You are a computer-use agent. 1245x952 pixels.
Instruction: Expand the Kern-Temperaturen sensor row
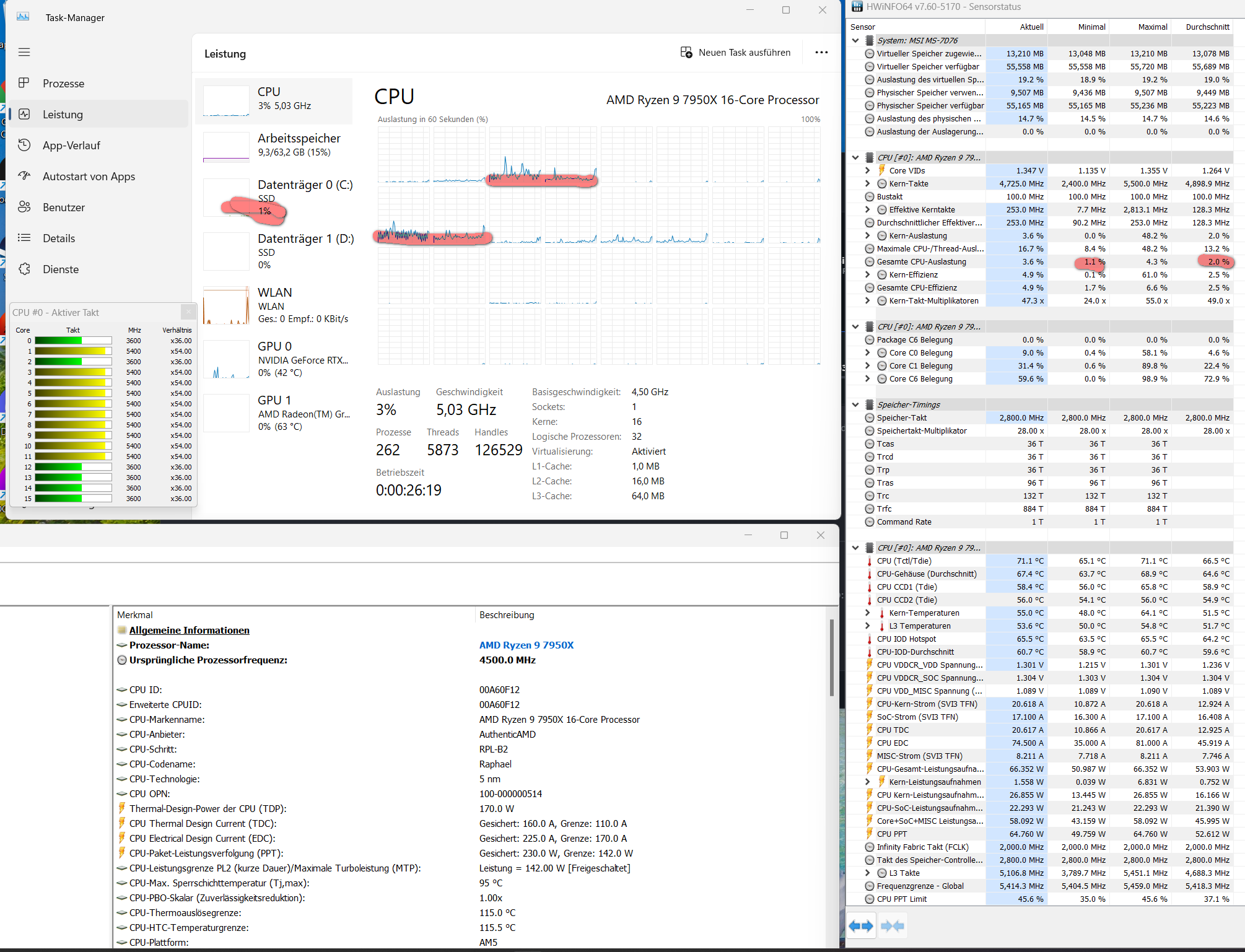tap(868, 613)
